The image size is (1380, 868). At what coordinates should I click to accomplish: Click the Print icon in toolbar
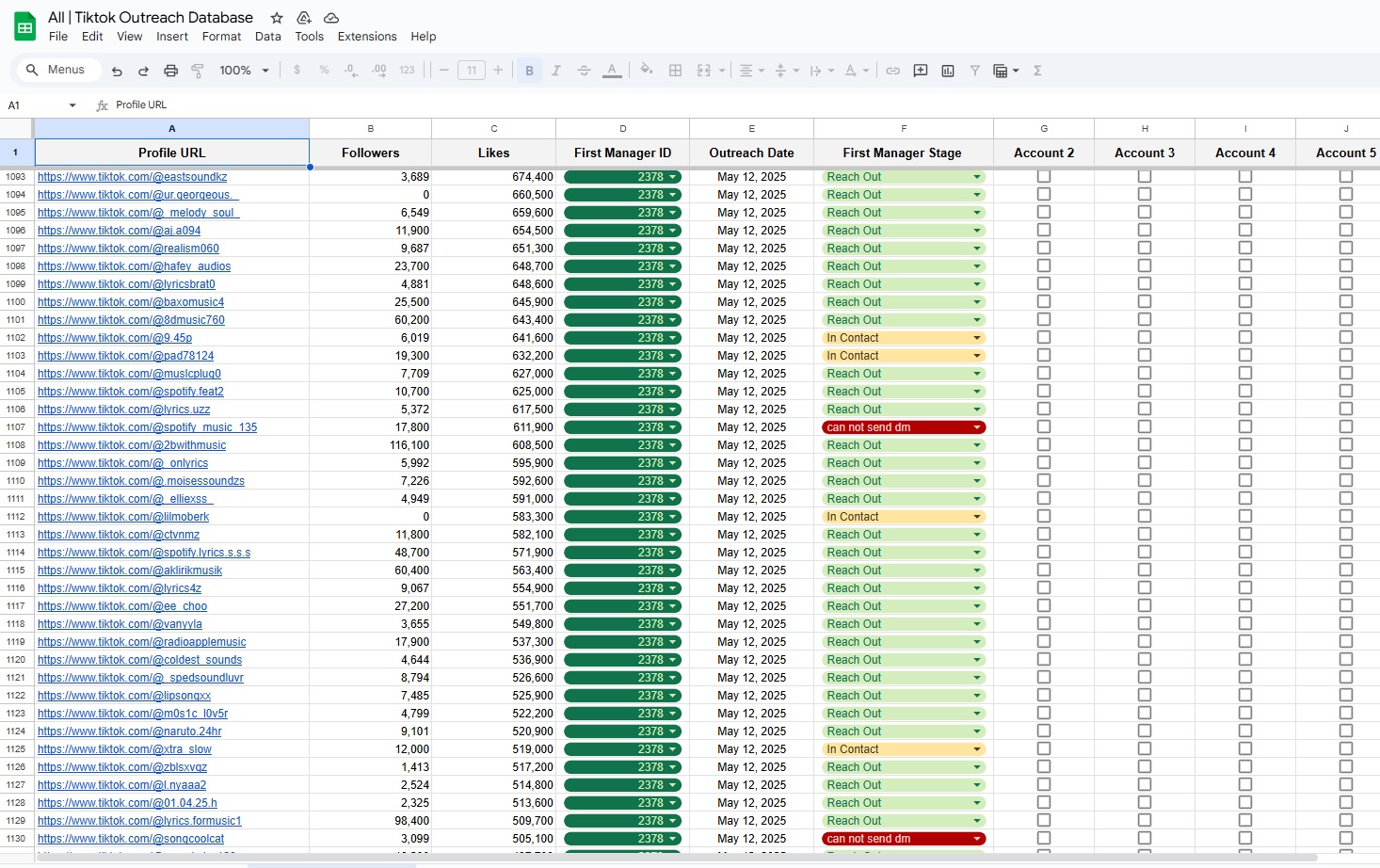[x=170, y=71]
